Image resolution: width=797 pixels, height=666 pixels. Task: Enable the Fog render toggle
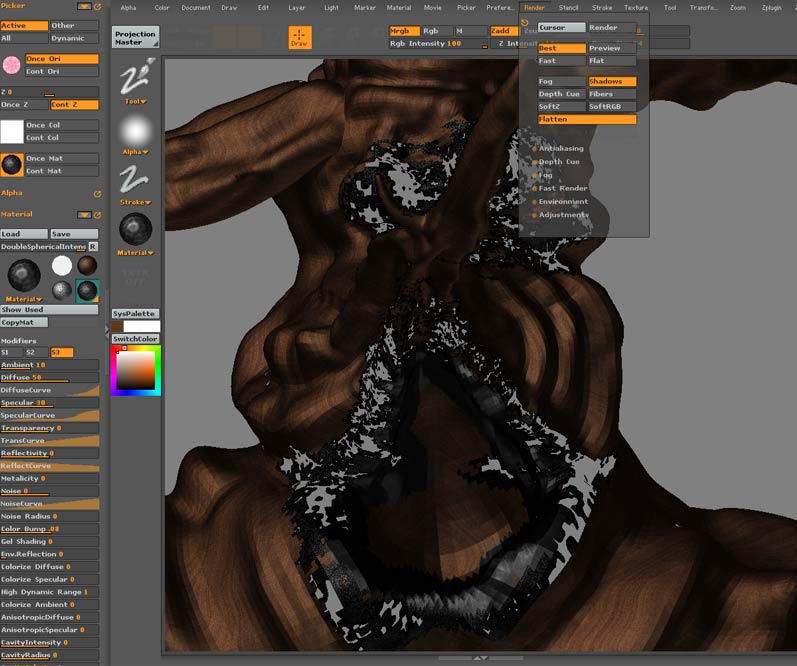click(x=561, y=81)
